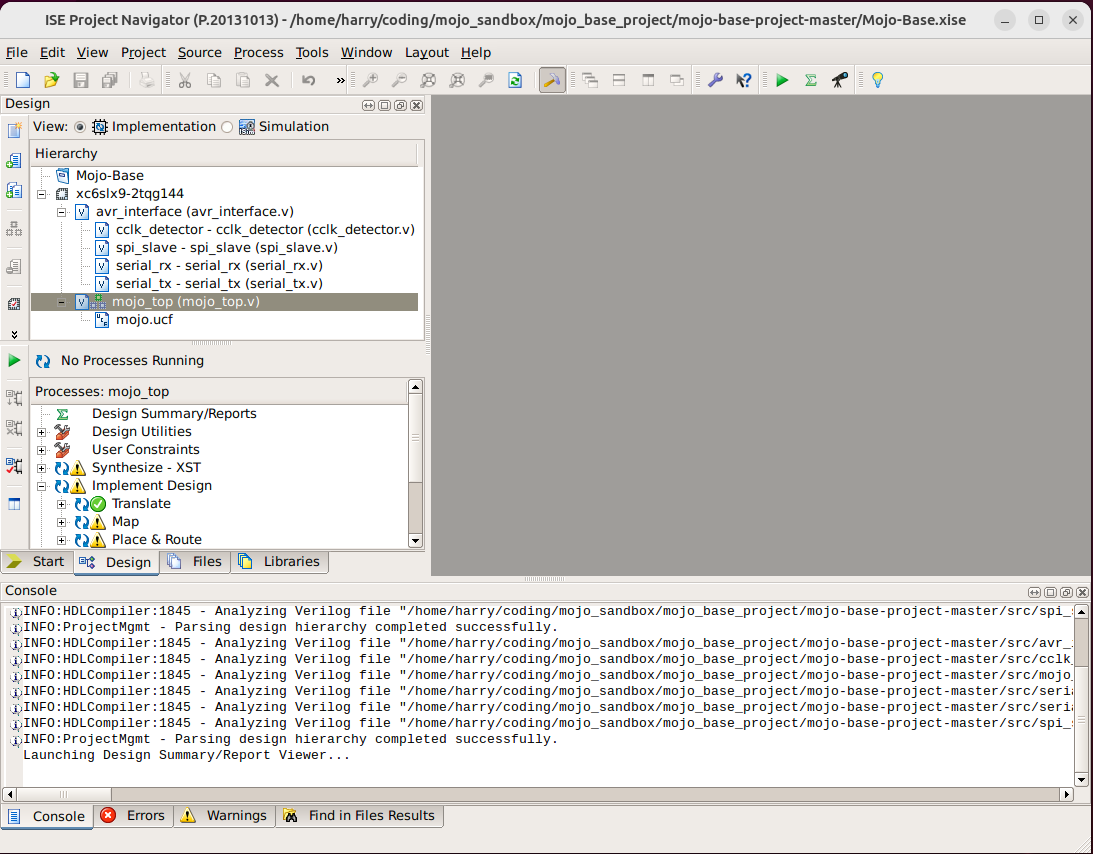Select the Simulation view radio button
This screenshot has width=1093, height=854.
[x=227, y=127]
